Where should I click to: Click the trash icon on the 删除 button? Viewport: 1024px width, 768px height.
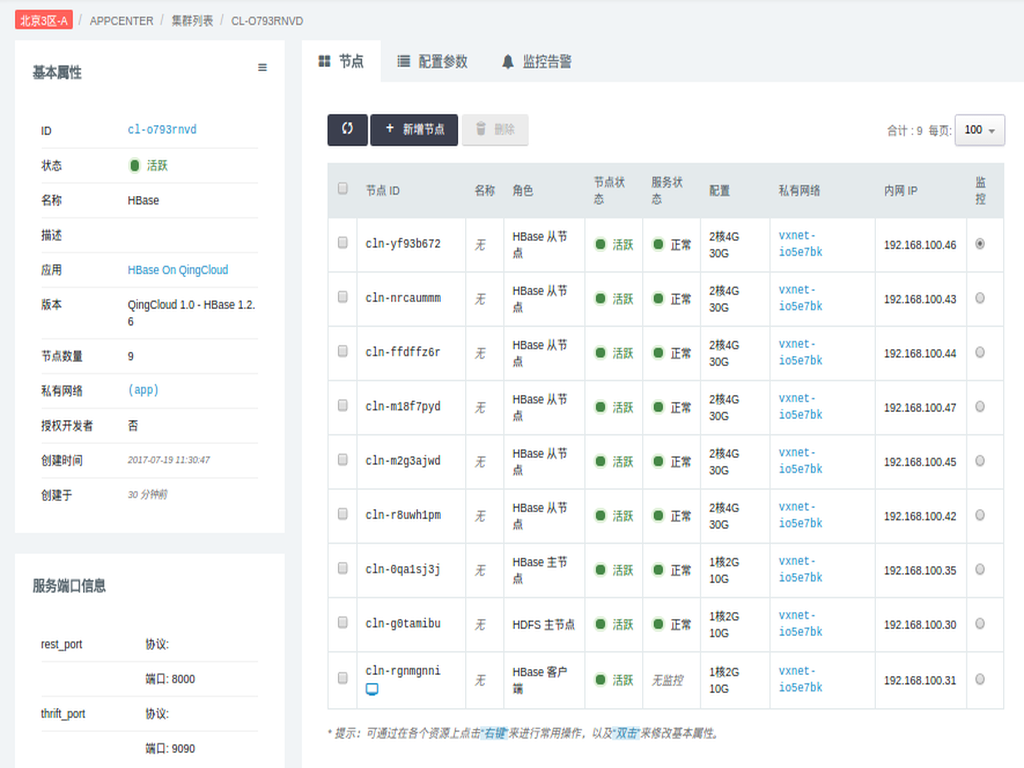[x=482, y=129]
